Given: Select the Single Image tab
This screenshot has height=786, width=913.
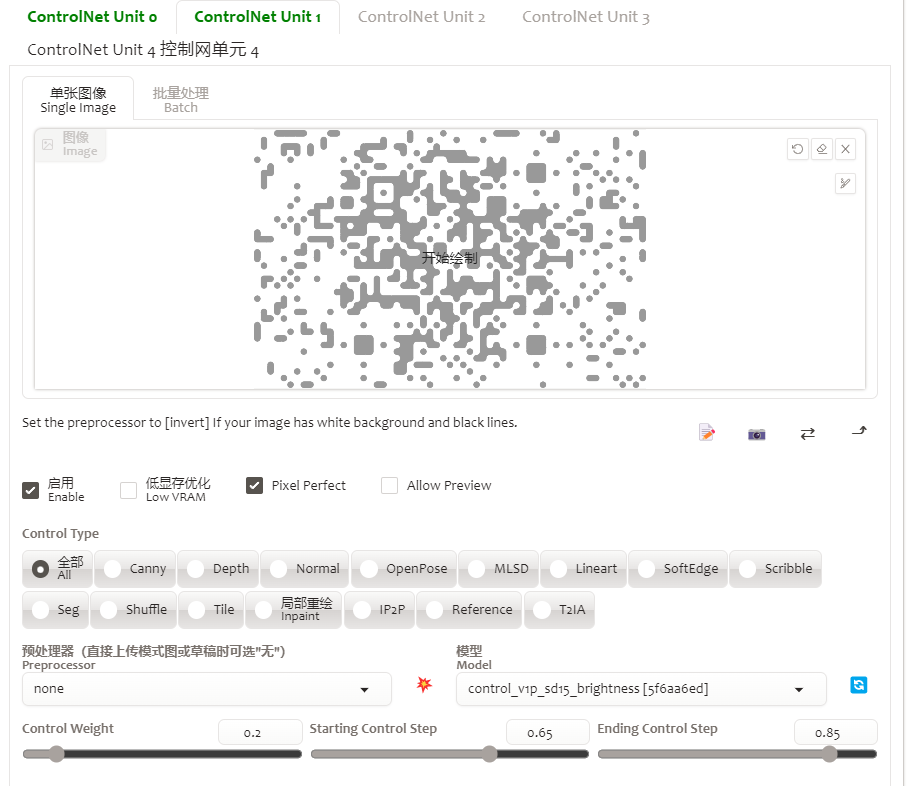Looking at the screenshot, I should (78, 100).
